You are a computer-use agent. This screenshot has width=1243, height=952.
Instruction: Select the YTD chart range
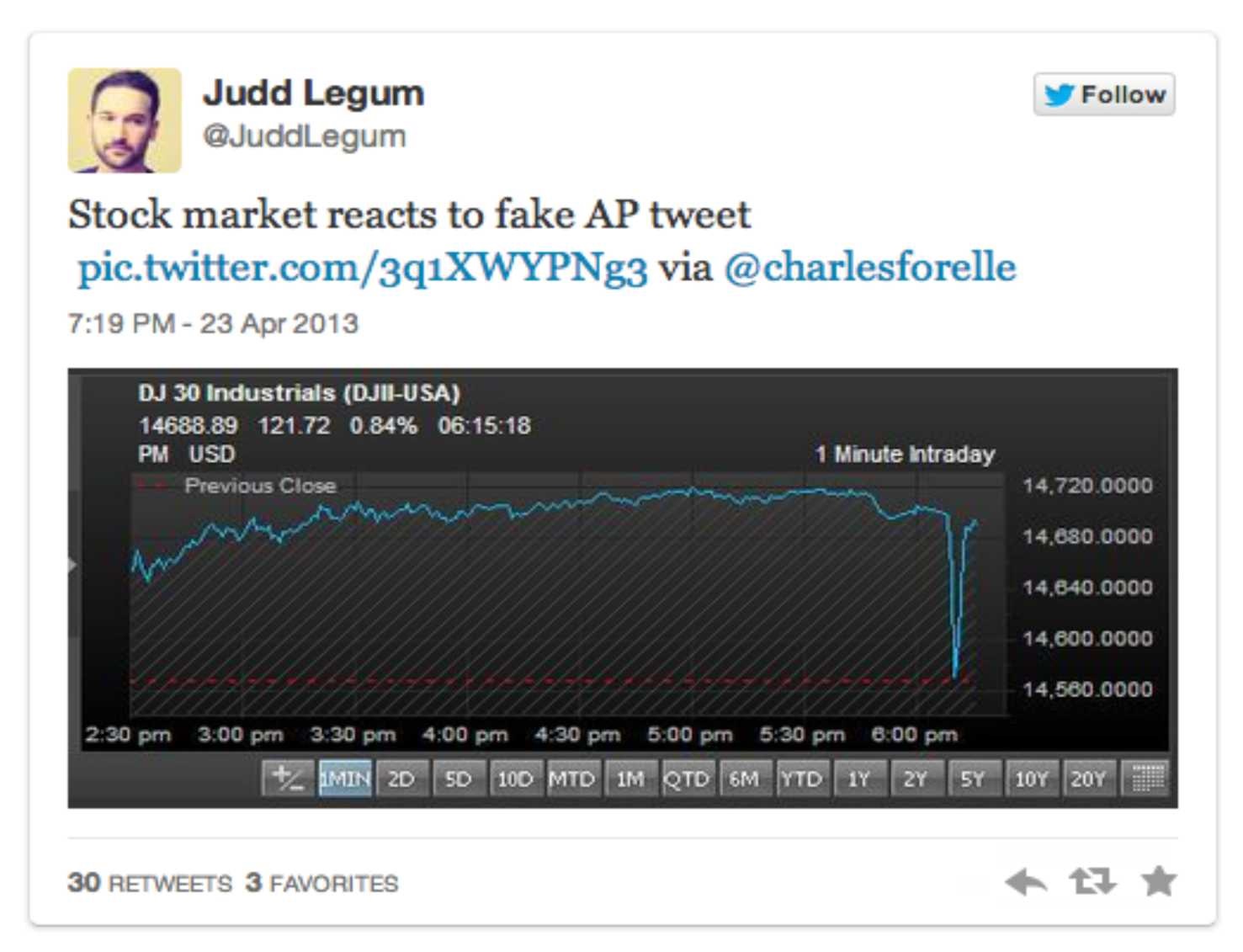coord(800,779)
